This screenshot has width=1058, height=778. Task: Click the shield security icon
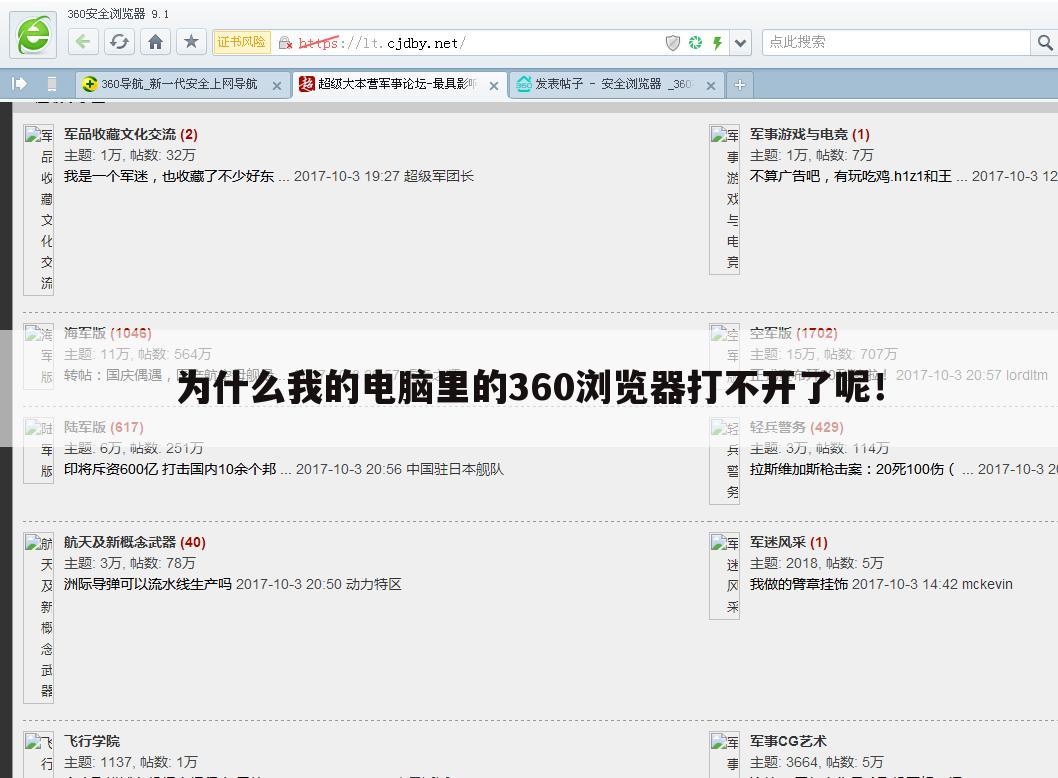coord(673,43)
